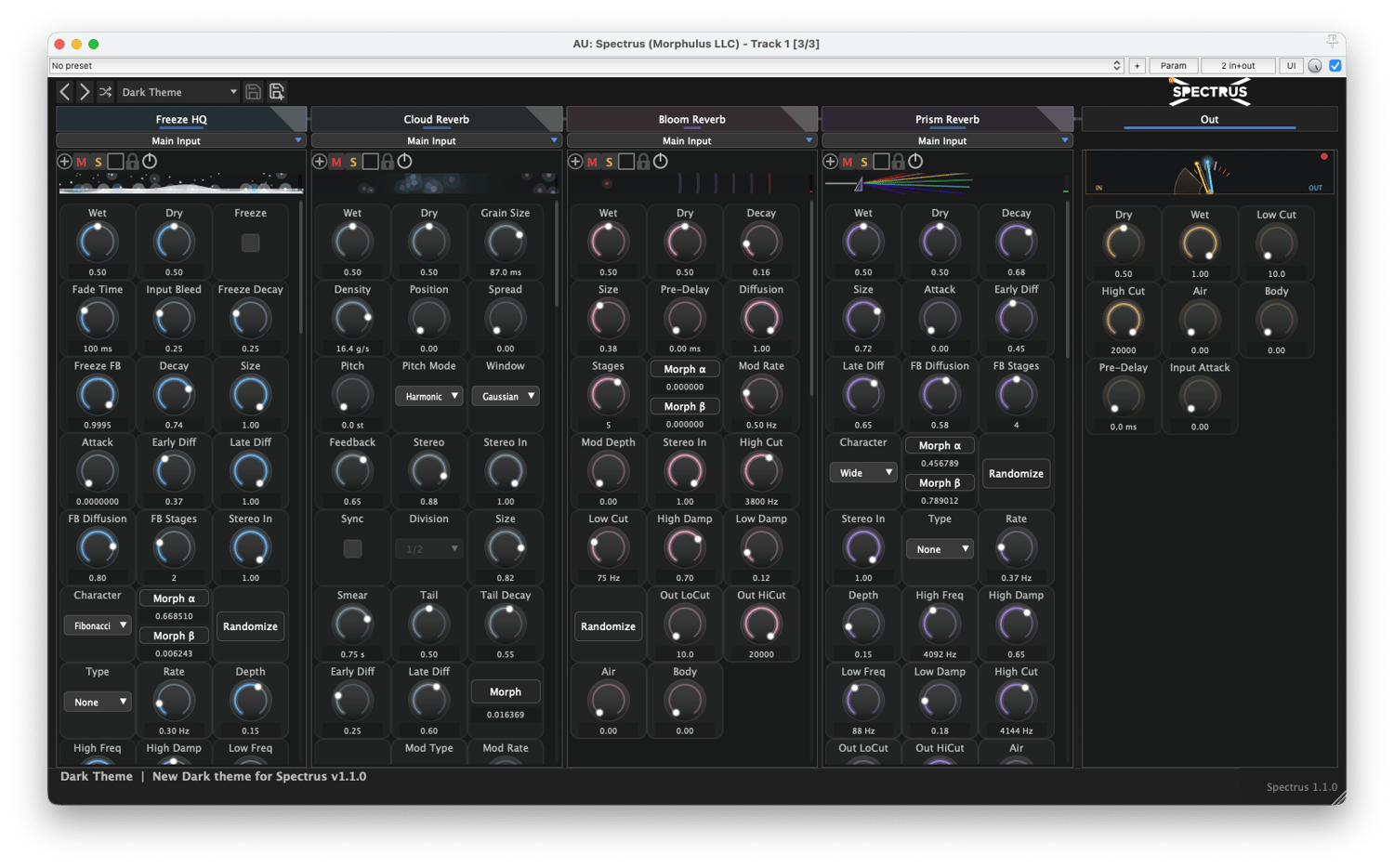
Task: Click the power icon in Bloom Reverb
Action: [x=660, y=162]
